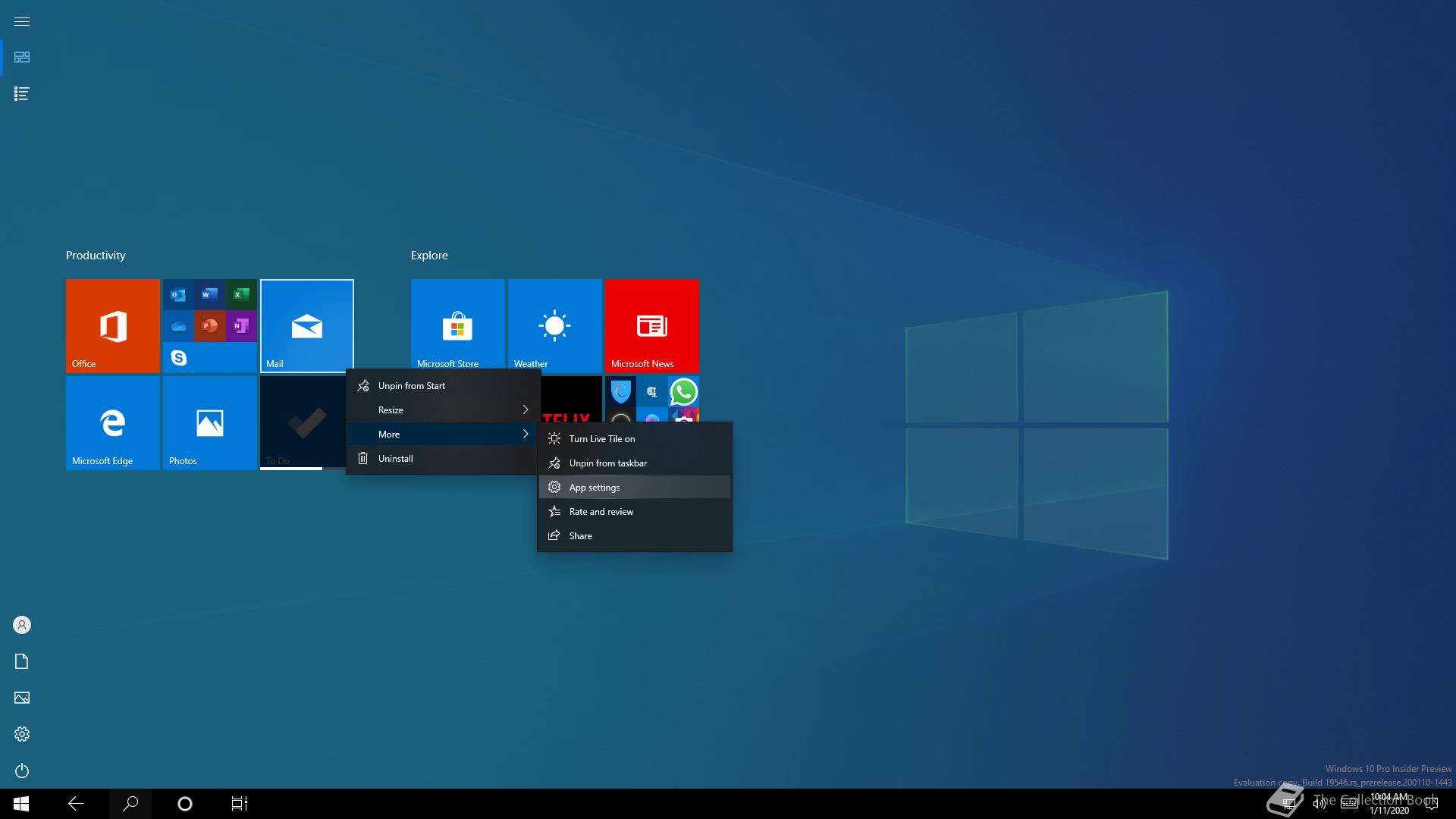Open Word from the small tile
The image size is (1456, 819).
coord(210,294)
